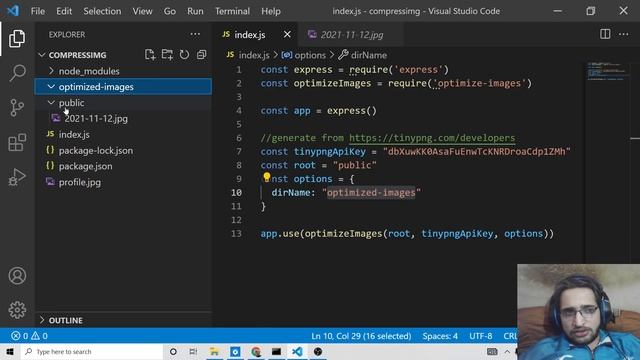Expand the OUTLINE section
The height and width of the screenshot is (360, 640).
123,320
